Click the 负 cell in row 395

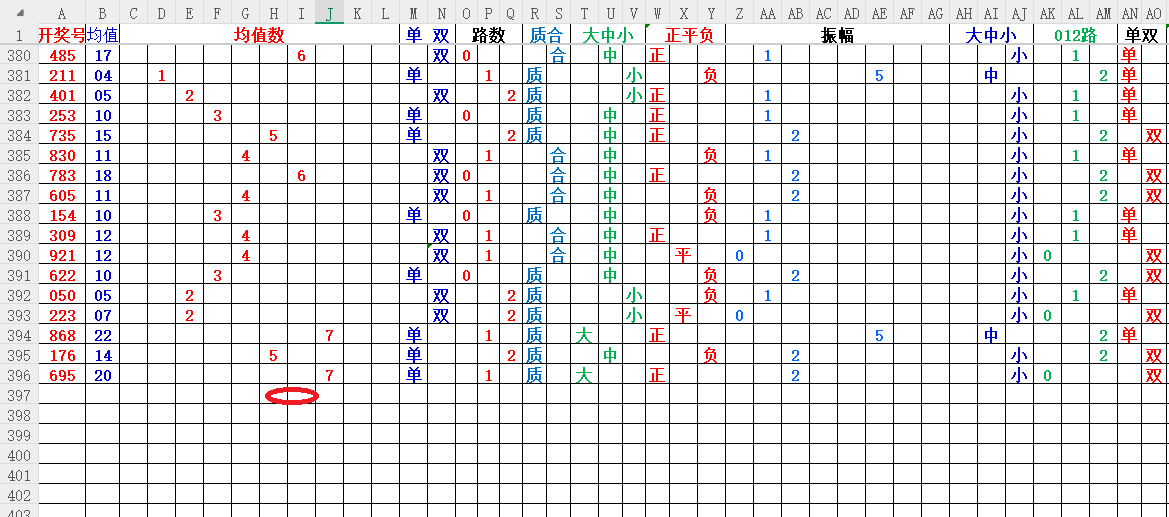(710, 355)
